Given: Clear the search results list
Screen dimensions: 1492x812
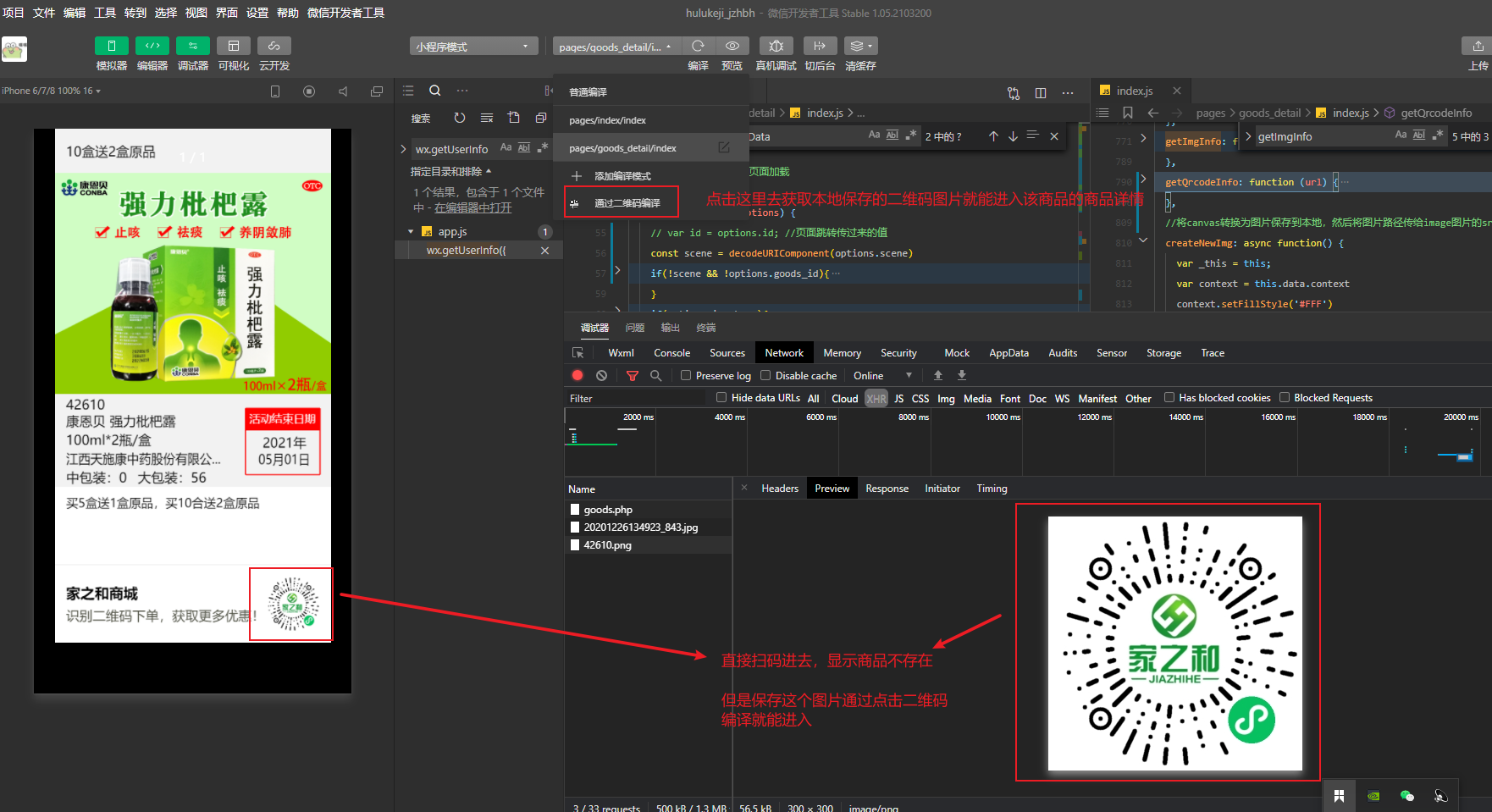Looking at the screenshot, I should coord(487,118).
